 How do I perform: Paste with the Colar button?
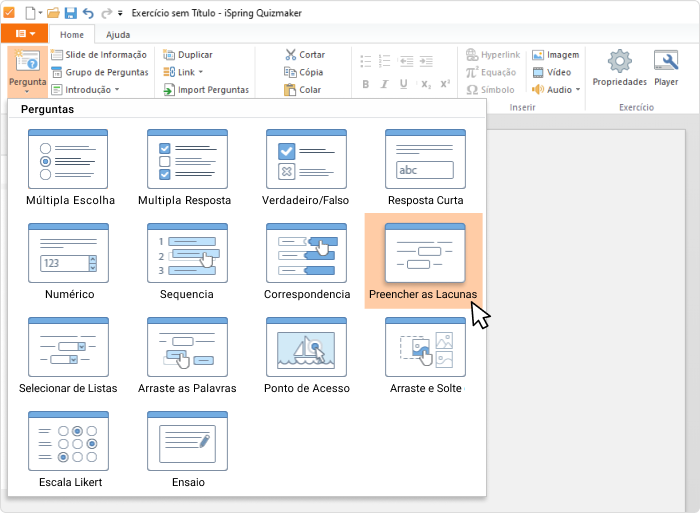point(303,90)
